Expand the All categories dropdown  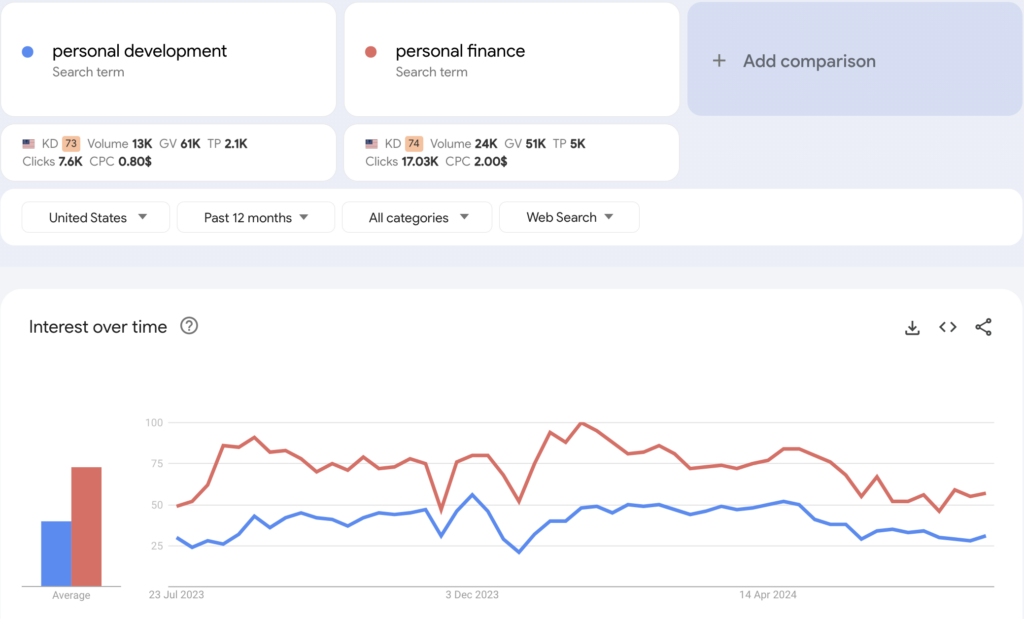click(x=417, y=216)
